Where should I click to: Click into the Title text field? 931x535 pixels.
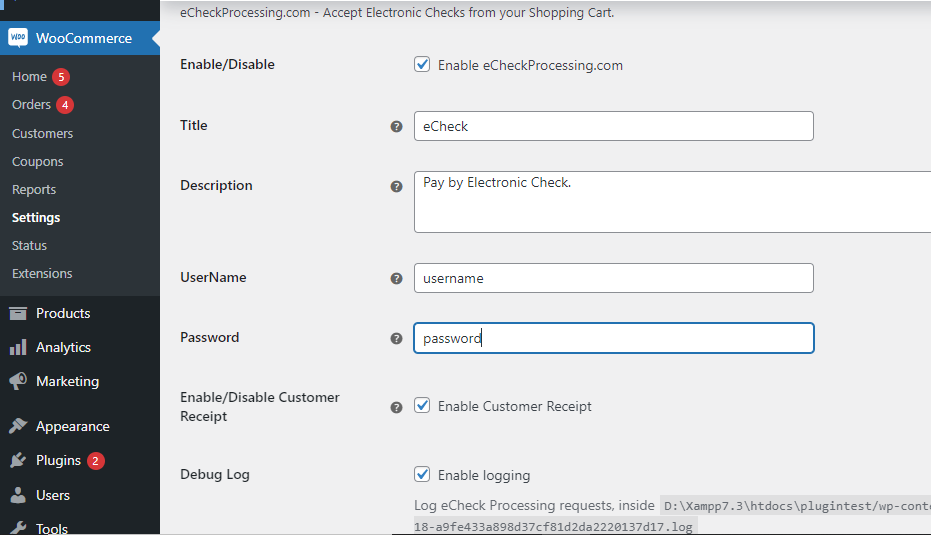click(613, 126)
